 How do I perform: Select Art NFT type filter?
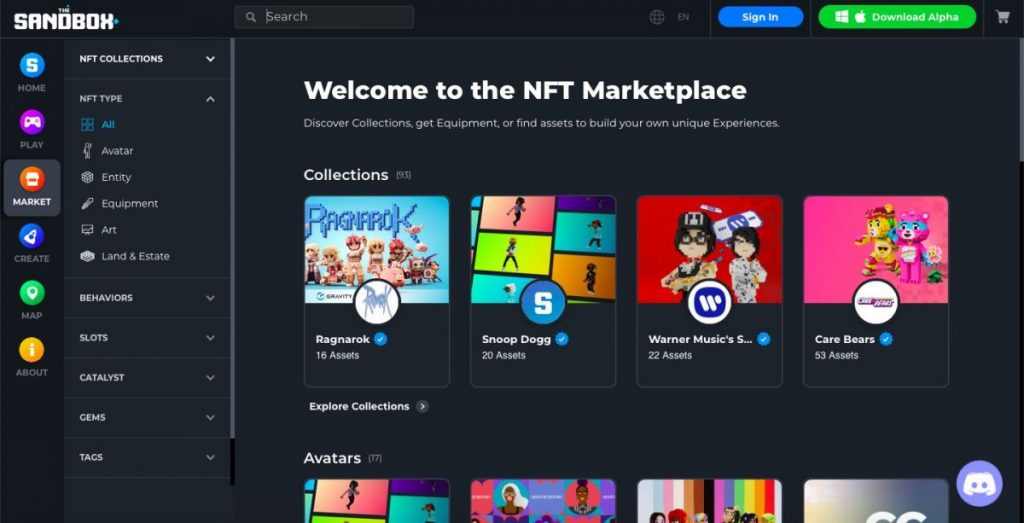tap(109, 230)
